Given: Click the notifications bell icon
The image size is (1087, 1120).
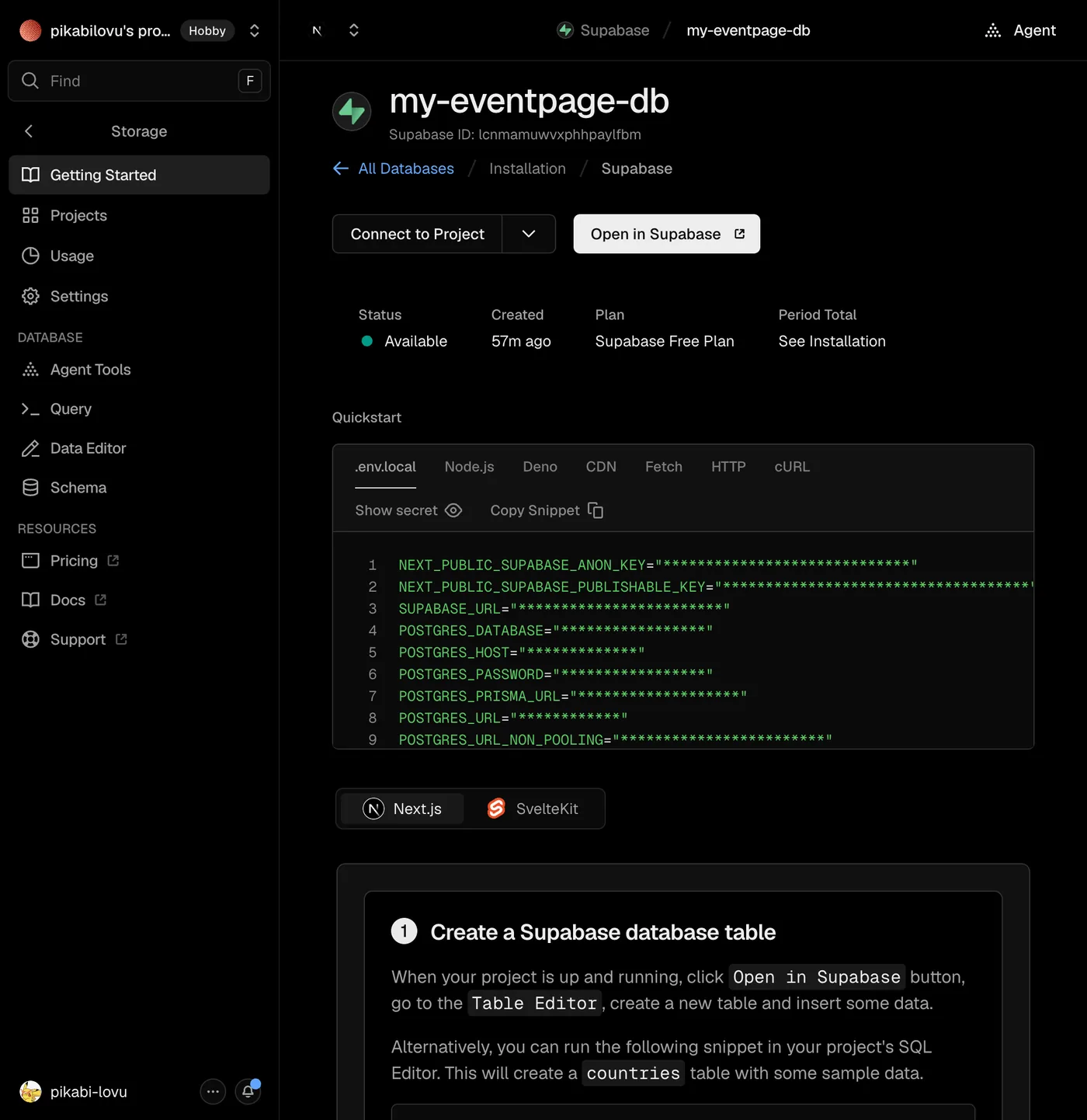Looking at the screenshot, I should tap(248, 1091).
